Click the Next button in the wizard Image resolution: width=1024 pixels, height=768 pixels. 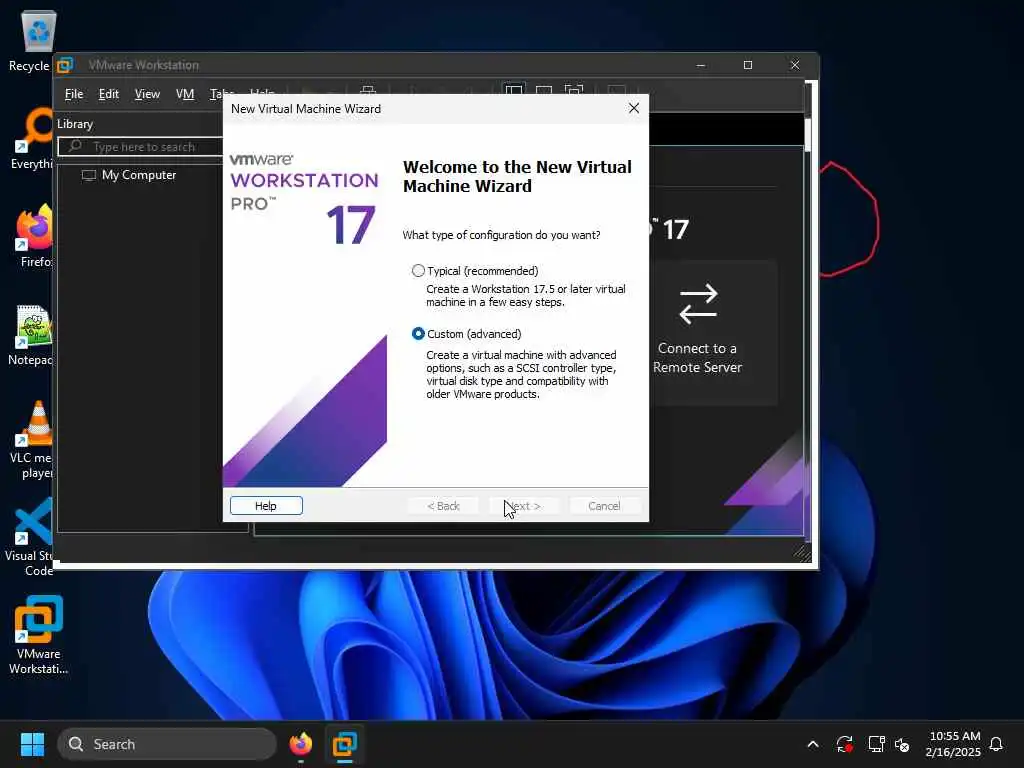coord(524,505)
